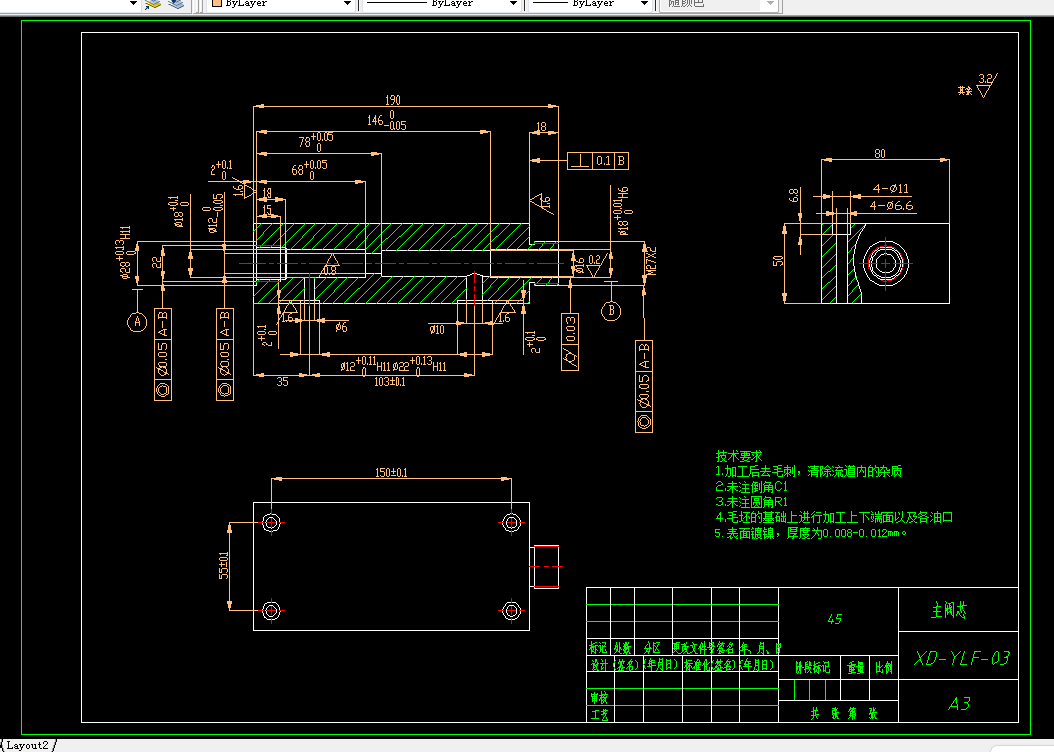1054x752 pixels.
Task: Click the A3 sheet size text
Action: tap(959, 704)
